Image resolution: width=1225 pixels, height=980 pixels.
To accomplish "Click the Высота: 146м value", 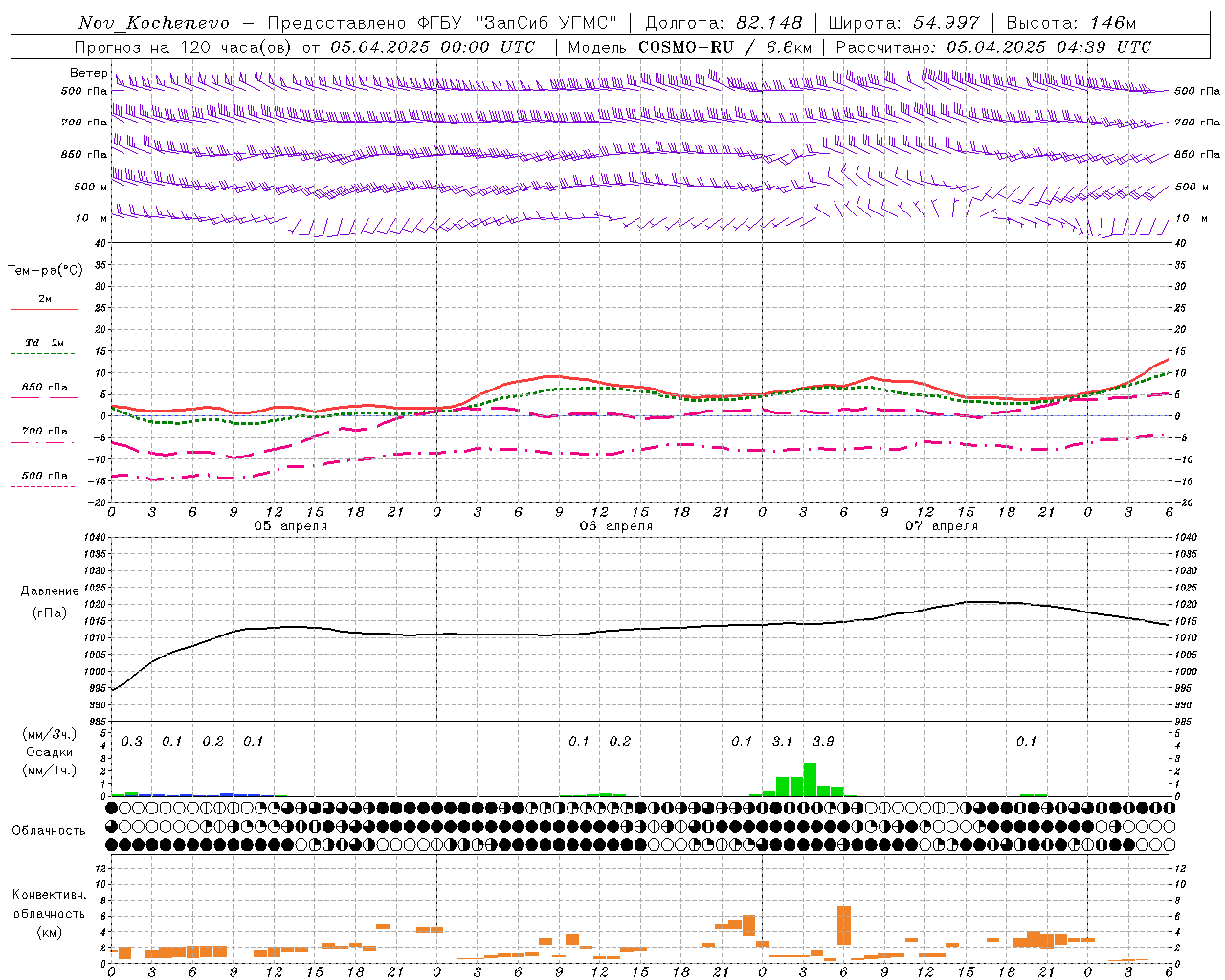I will [x=1071, y=23].
